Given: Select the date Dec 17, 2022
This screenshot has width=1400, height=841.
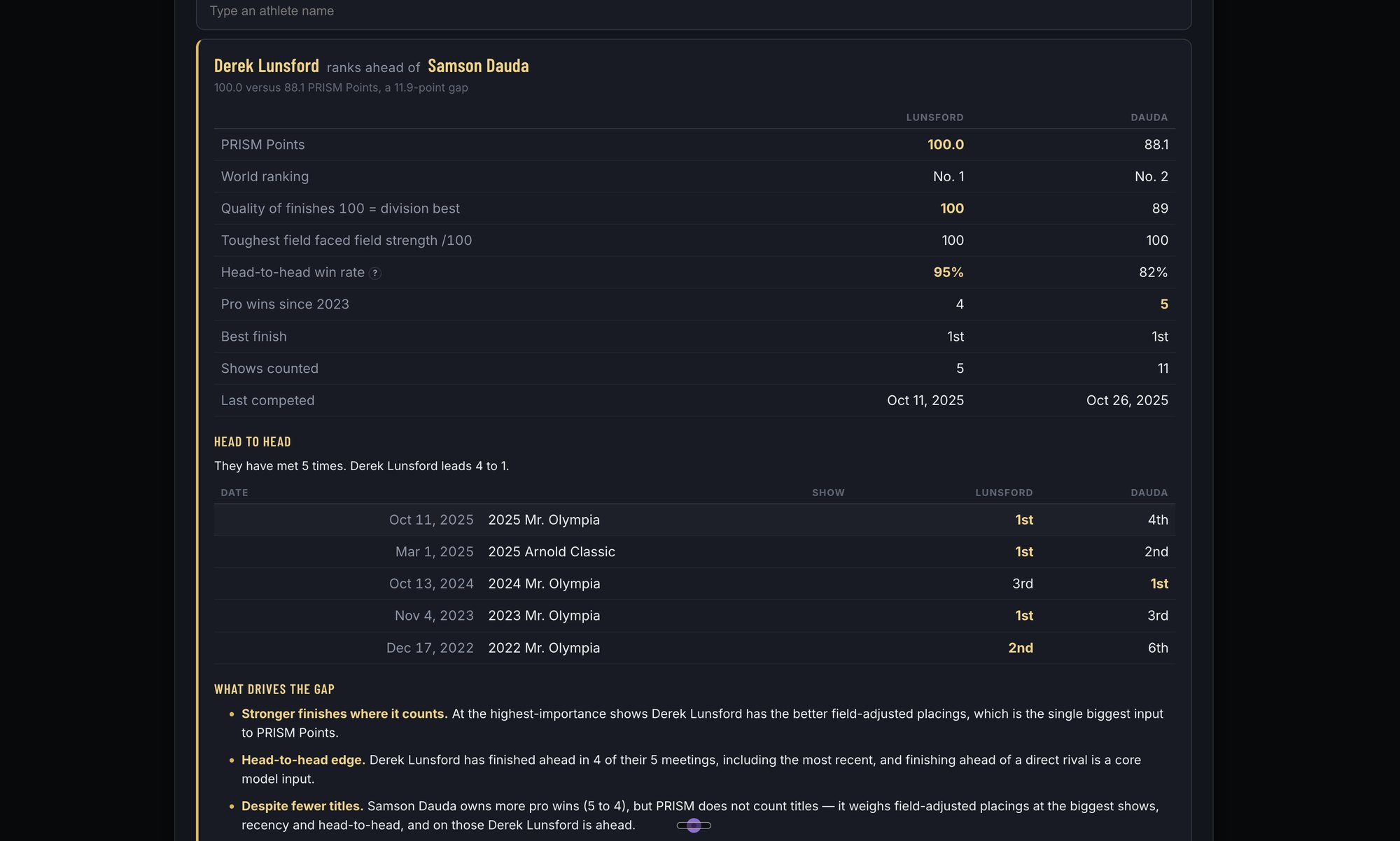Looking at the screenshot, I should point(430,649).
